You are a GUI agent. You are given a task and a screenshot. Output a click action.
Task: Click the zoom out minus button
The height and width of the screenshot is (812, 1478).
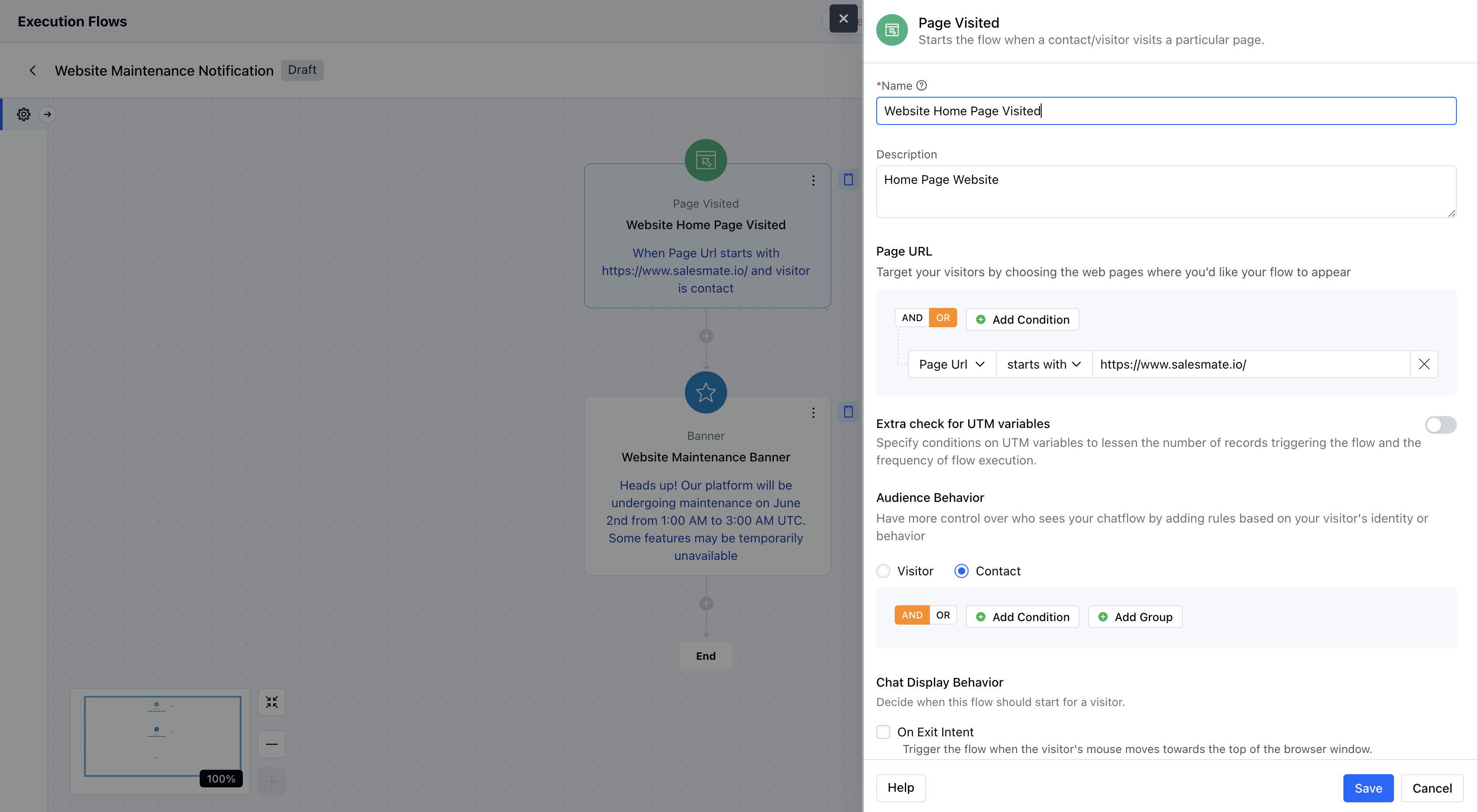271,744
